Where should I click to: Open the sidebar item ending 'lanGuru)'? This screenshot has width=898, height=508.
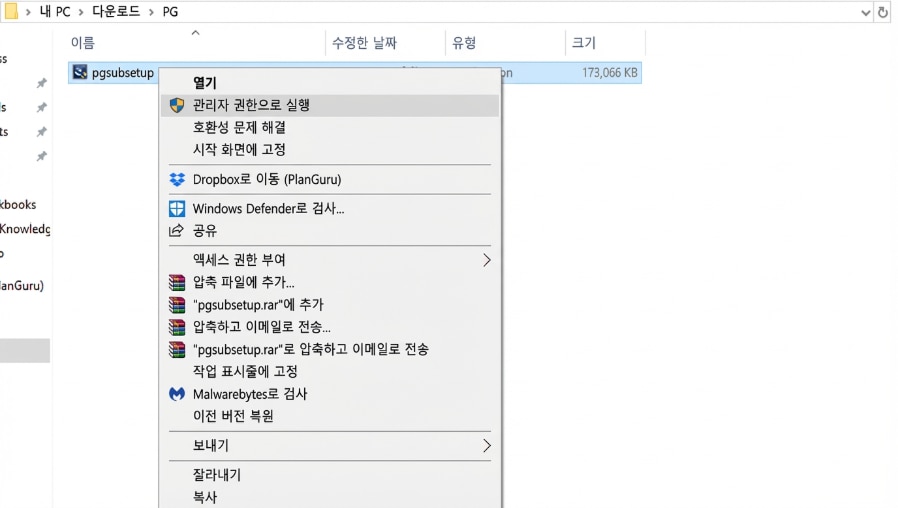22,285
